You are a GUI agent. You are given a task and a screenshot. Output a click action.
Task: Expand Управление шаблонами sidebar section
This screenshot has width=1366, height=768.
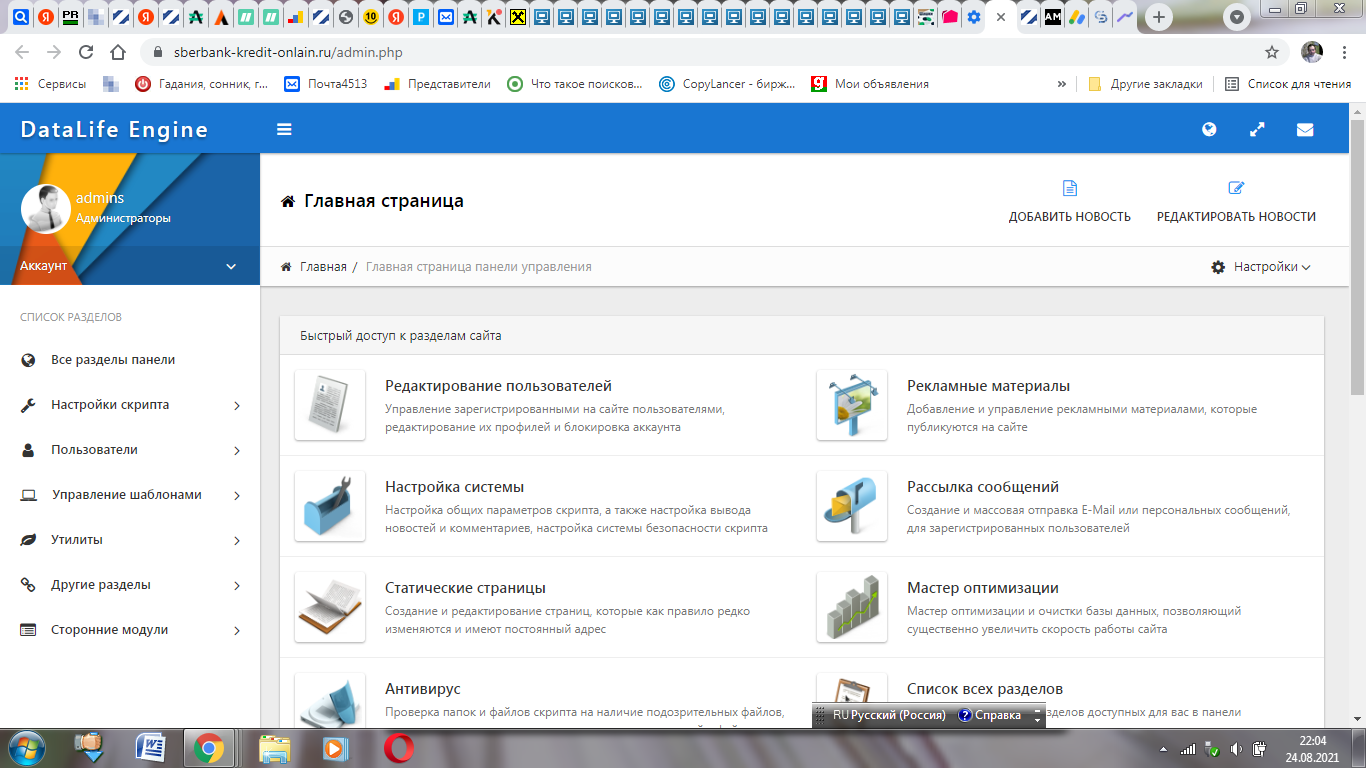130,495
